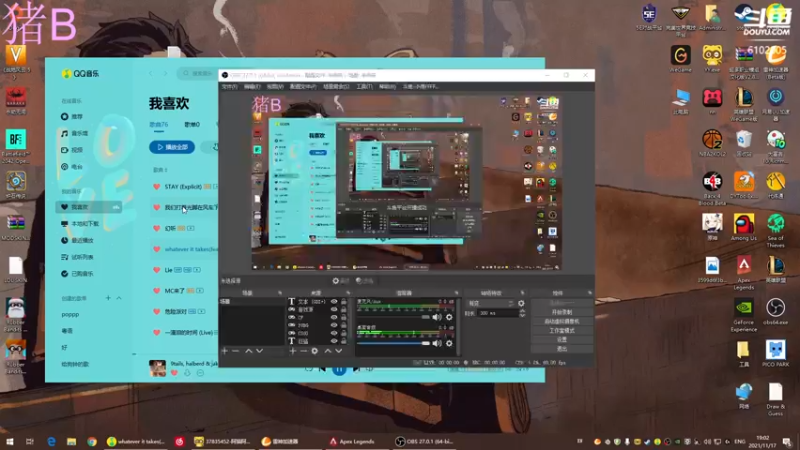Image resolution: width=800 pixels, height=450 pixels.
Task: Toggle visibility of CF source
Action: 334,317
